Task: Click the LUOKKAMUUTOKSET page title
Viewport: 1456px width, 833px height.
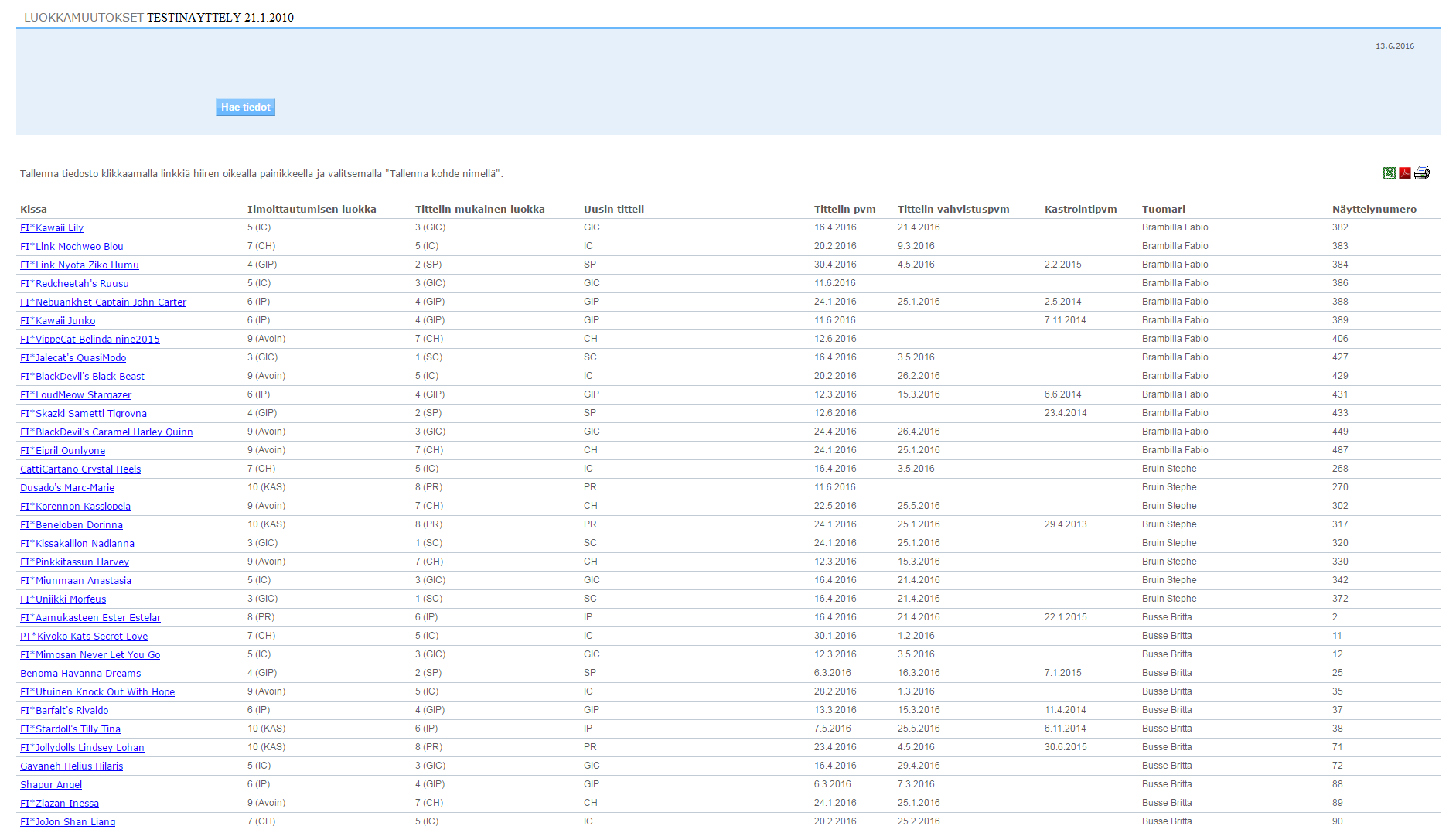Action: point(84,18)
